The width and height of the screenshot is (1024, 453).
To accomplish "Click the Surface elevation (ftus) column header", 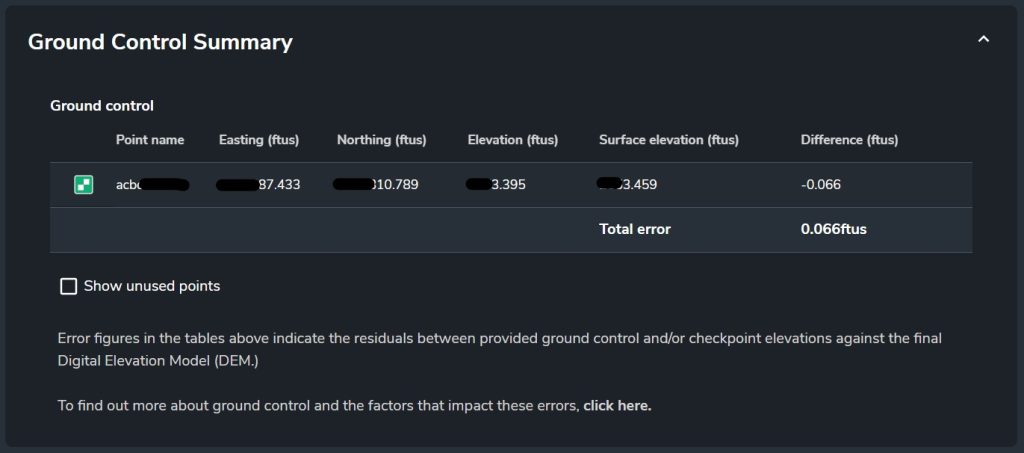I will click(x=669, y=140).
